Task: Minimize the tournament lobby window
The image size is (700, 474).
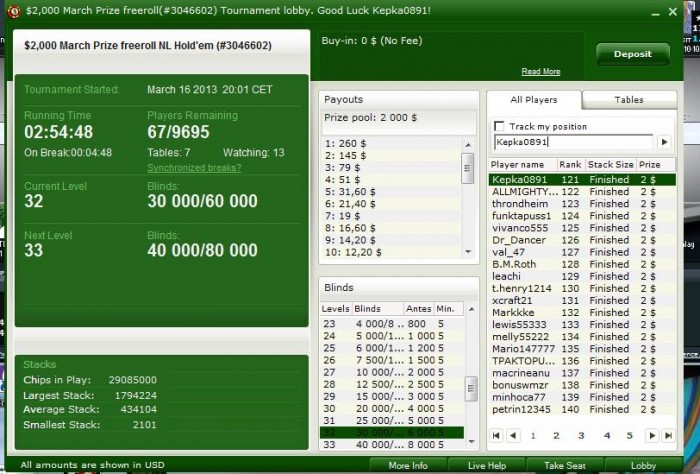Action: 655,12
